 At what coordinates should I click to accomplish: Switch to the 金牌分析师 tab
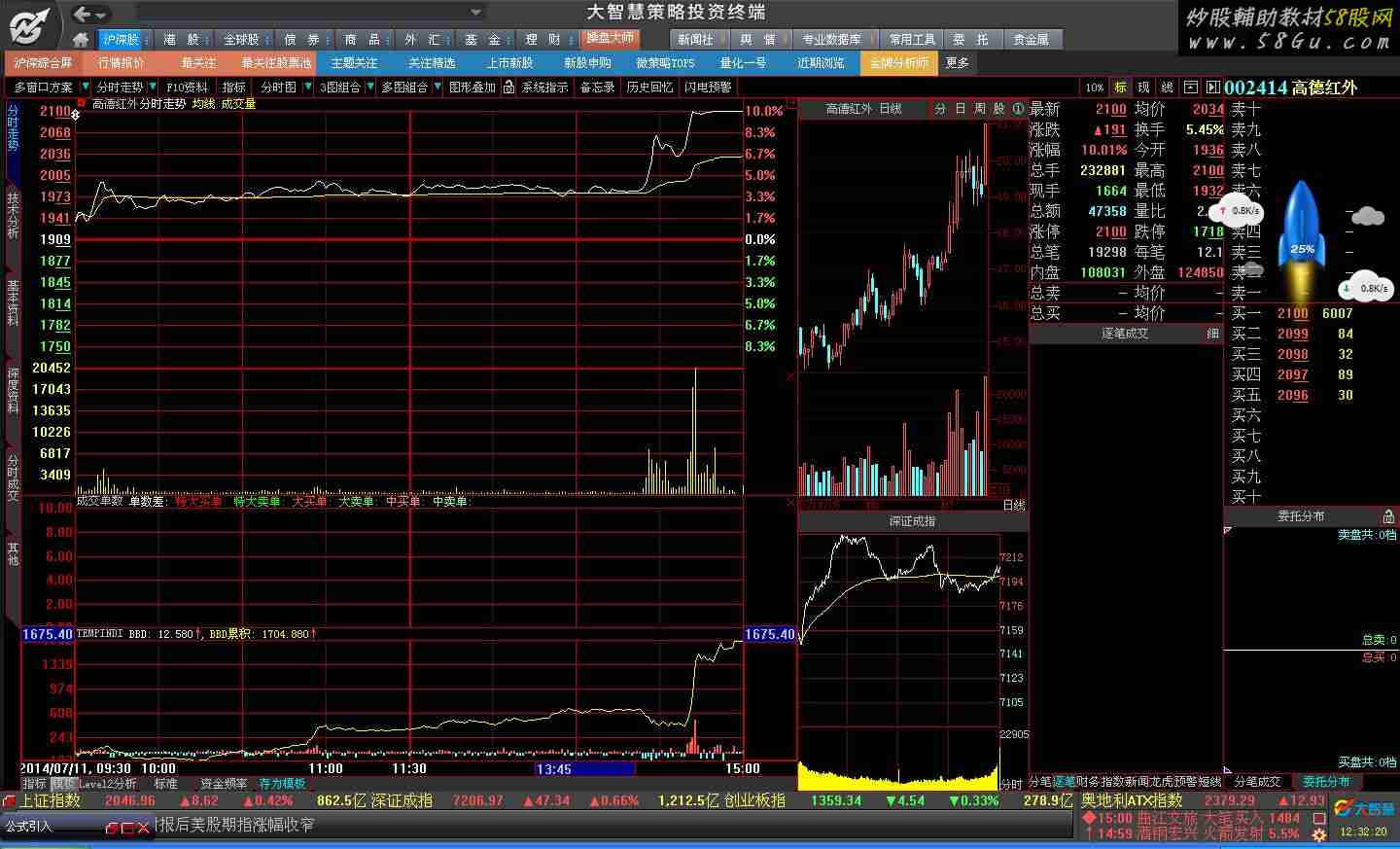coord(899,62)
